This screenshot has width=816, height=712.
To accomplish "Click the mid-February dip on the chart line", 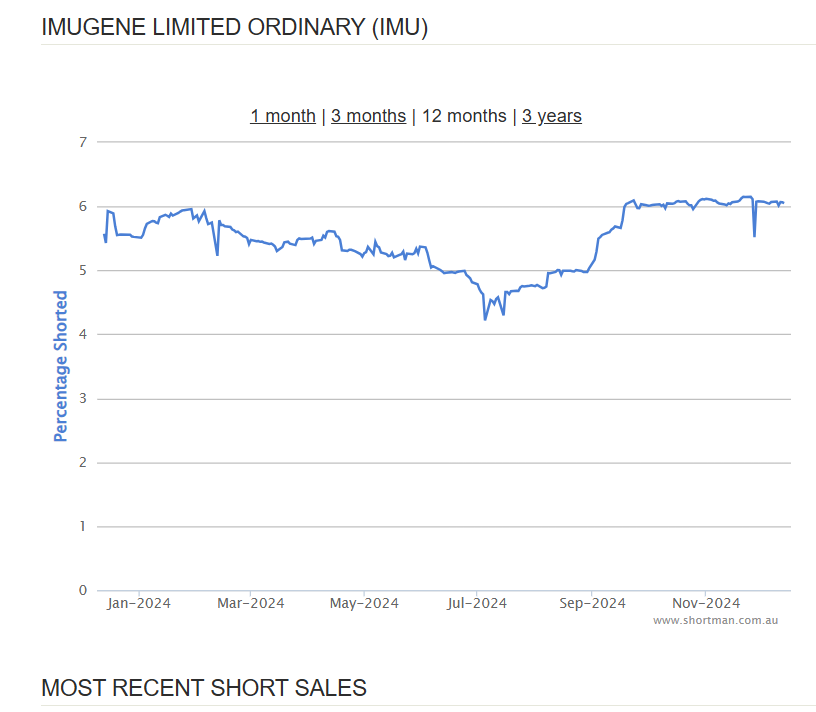I will point(217,255).
